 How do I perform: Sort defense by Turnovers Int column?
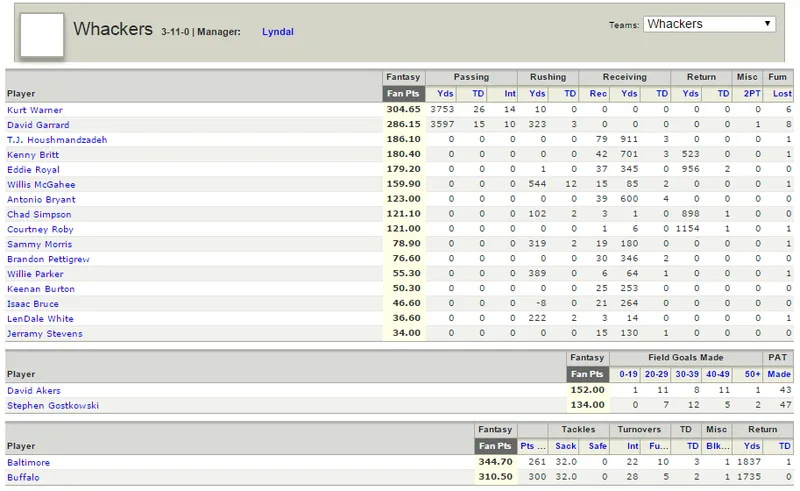click(633, 446)
